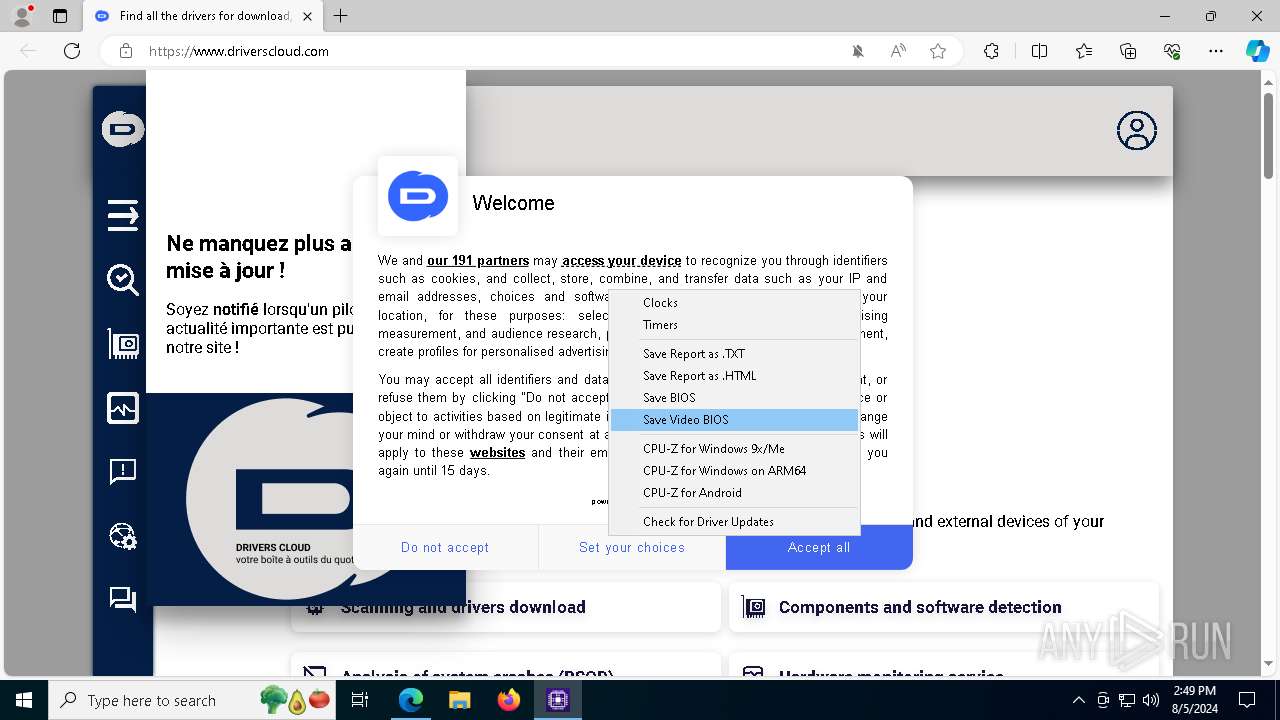This screenshot has width=1280, height=720.
Task: Open CPU-Z app on taskbar
Action: (x=557, y=700)
